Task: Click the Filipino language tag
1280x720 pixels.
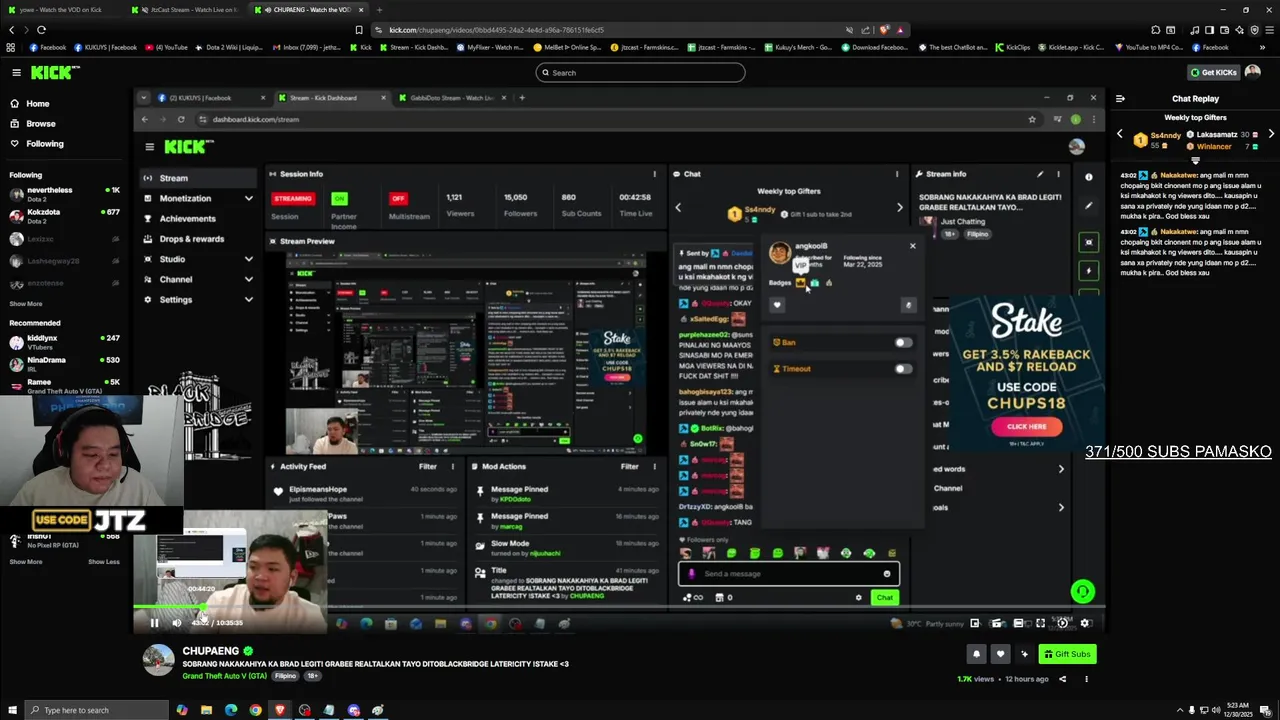Action: 286,676
